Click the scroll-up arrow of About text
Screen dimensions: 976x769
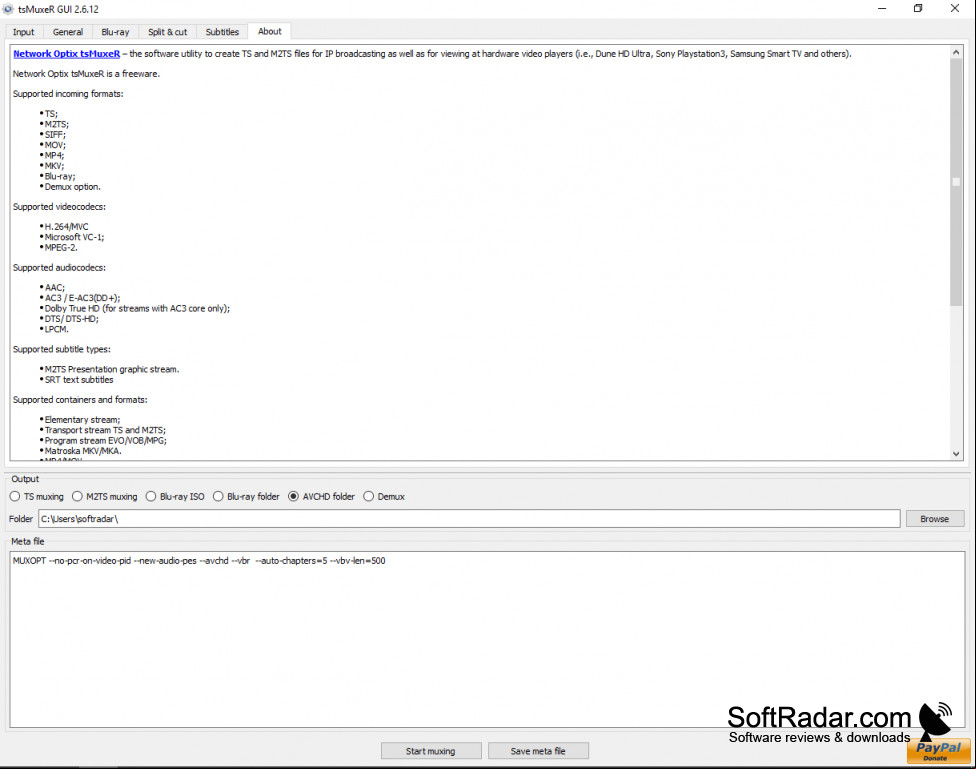pos(956,53)
